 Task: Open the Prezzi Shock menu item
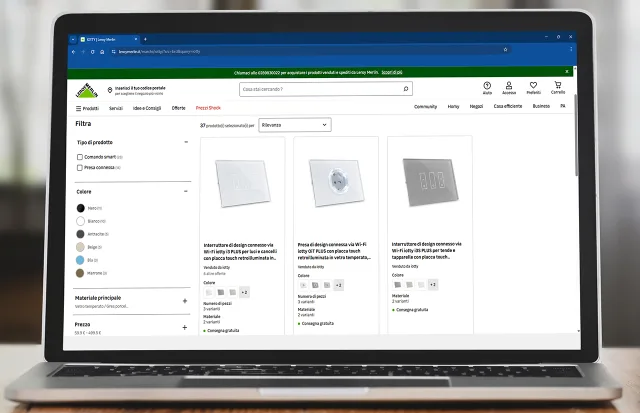[x=207, y=107]
